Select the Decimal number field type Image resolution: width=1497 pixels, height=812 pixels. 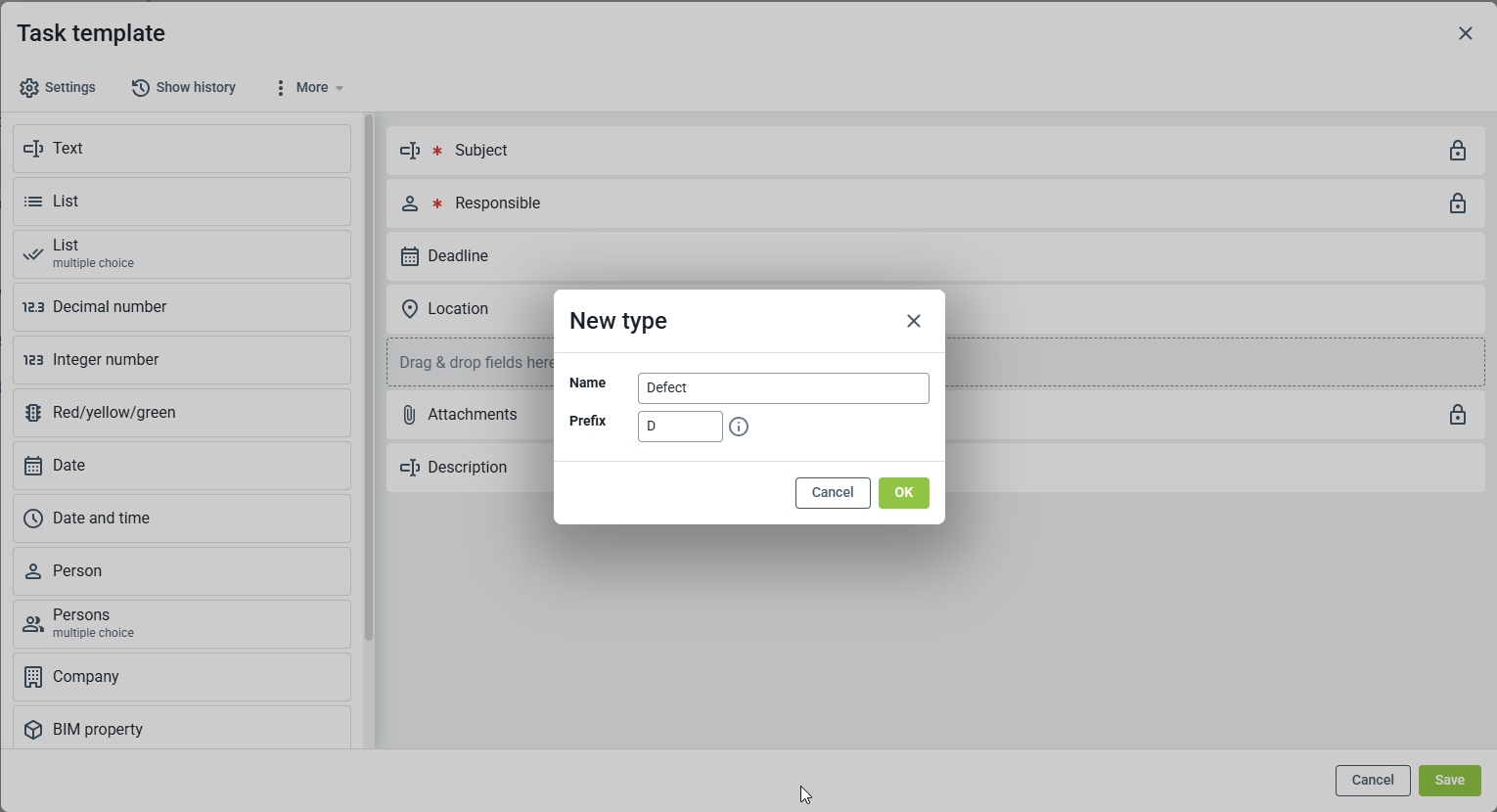(182, 307)
